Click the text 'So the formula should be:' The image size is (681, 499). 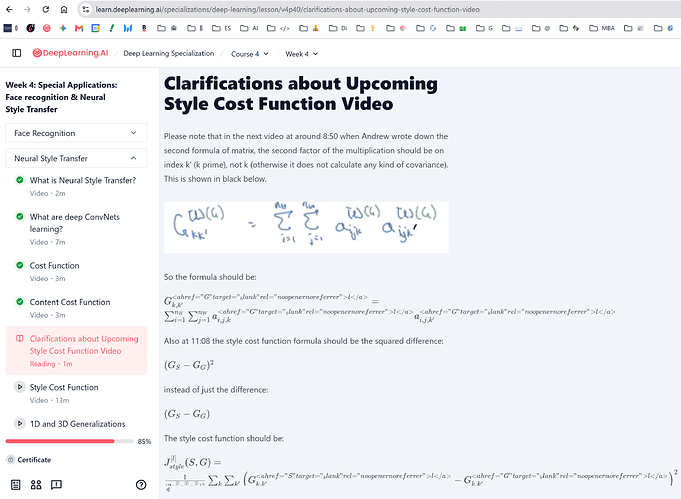tap(210, 277)
